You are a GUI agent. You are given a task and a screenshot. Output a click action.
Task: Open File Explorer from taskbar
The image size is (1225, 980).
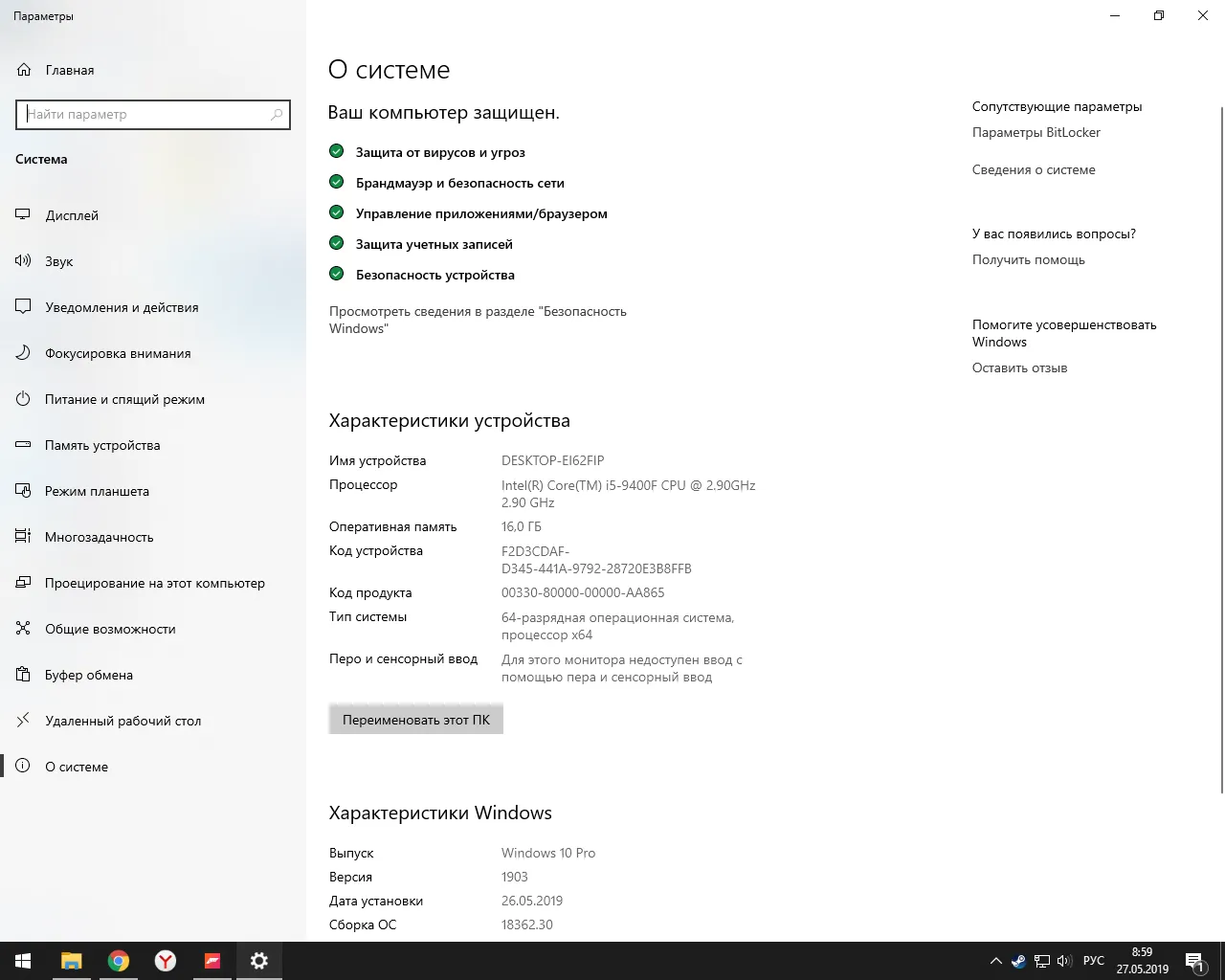(71, 961)
